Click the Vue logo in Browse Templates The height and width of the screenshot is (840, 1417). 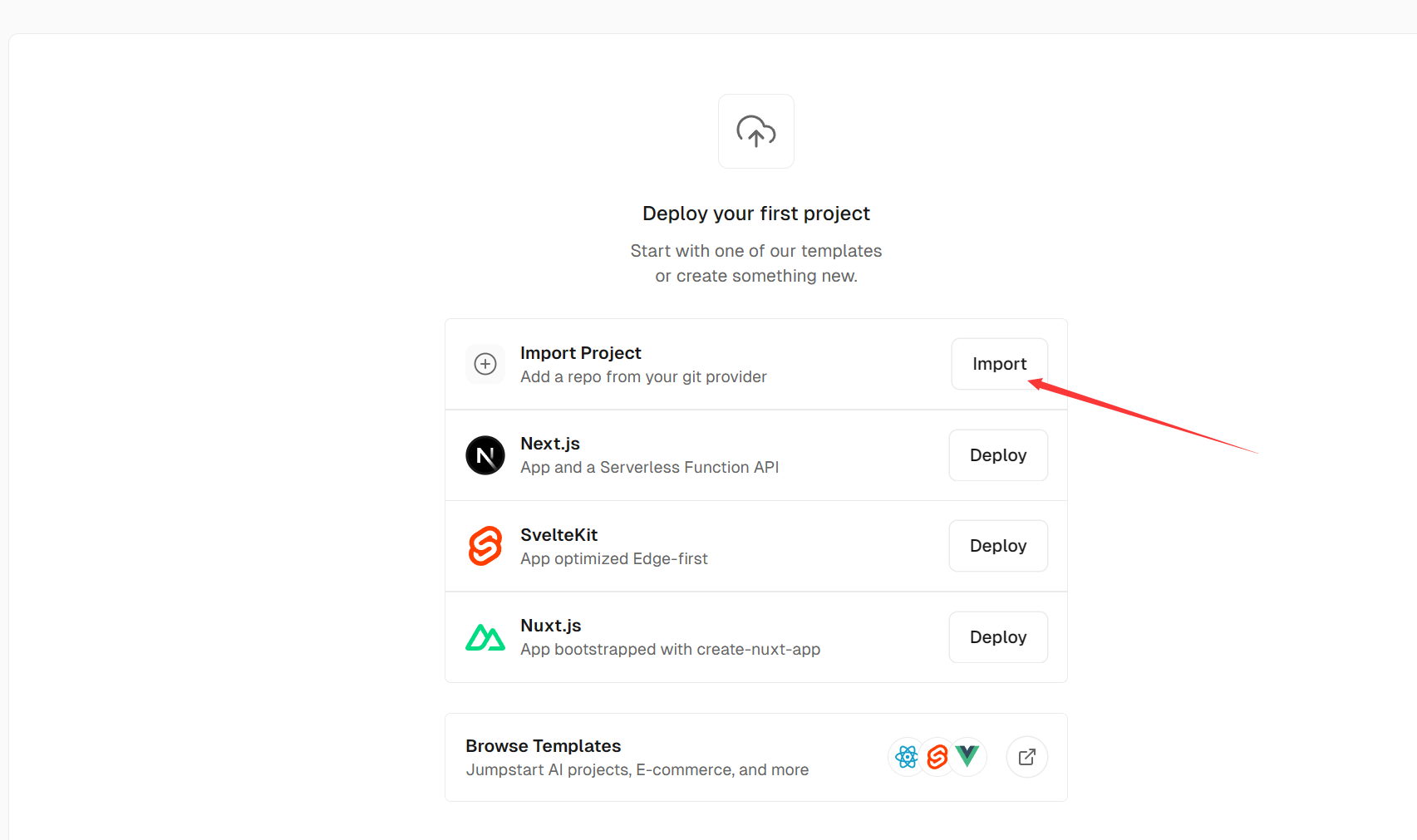pyautogui.click(x=967, y=756)
